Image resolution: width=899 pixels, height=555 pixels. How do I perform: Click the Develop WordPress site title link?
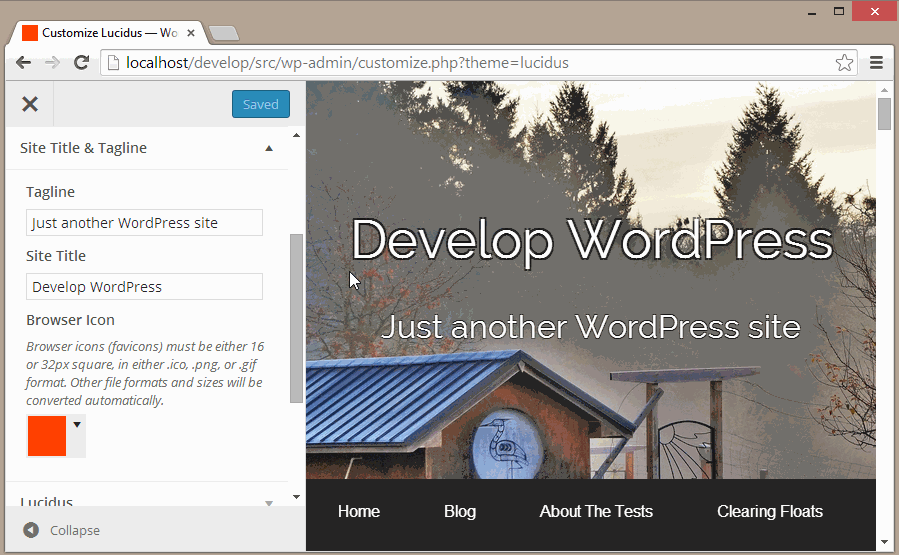[591, 241]
